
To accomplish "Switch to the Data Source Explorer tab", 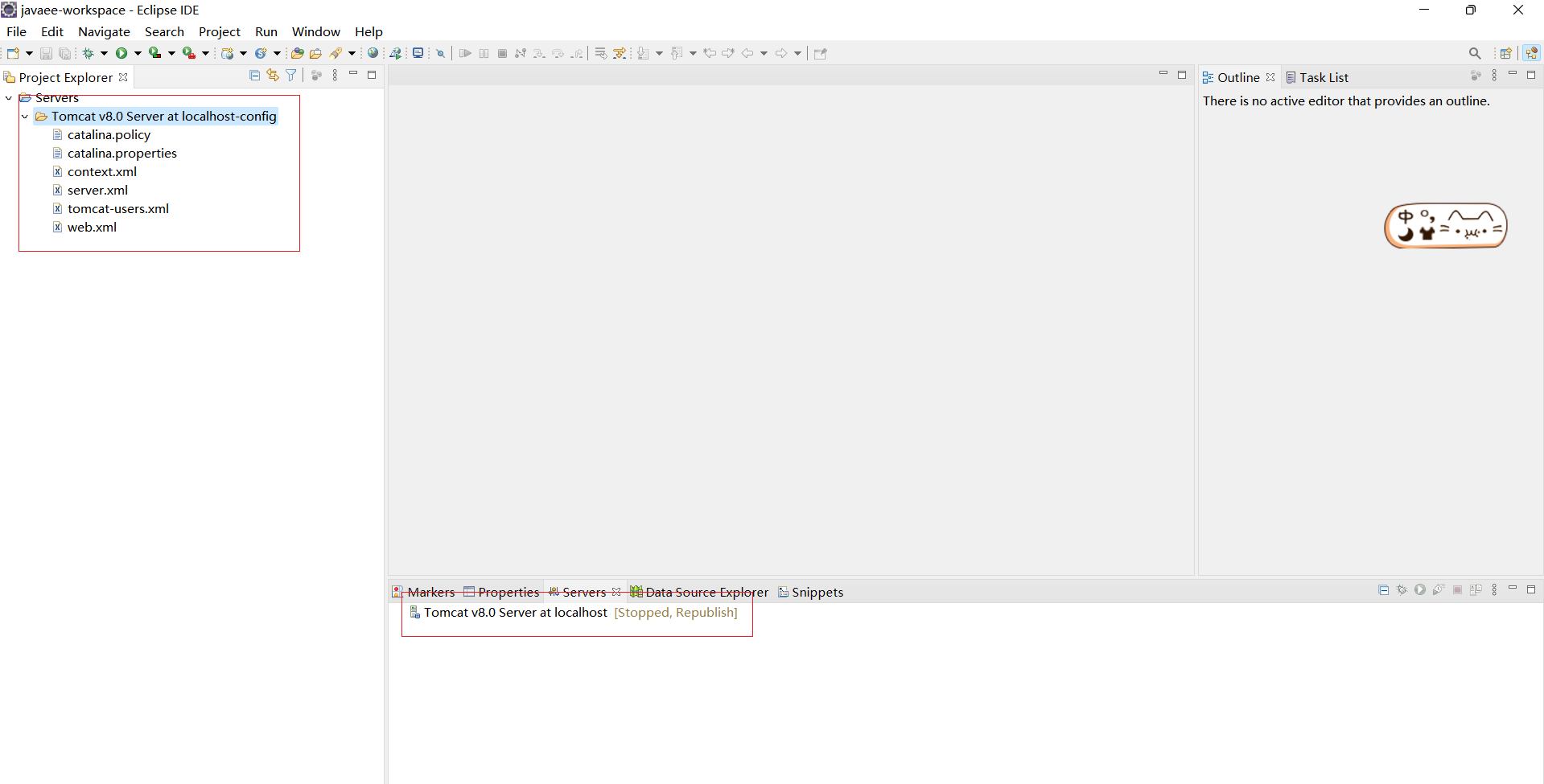I will coord(699,592).
